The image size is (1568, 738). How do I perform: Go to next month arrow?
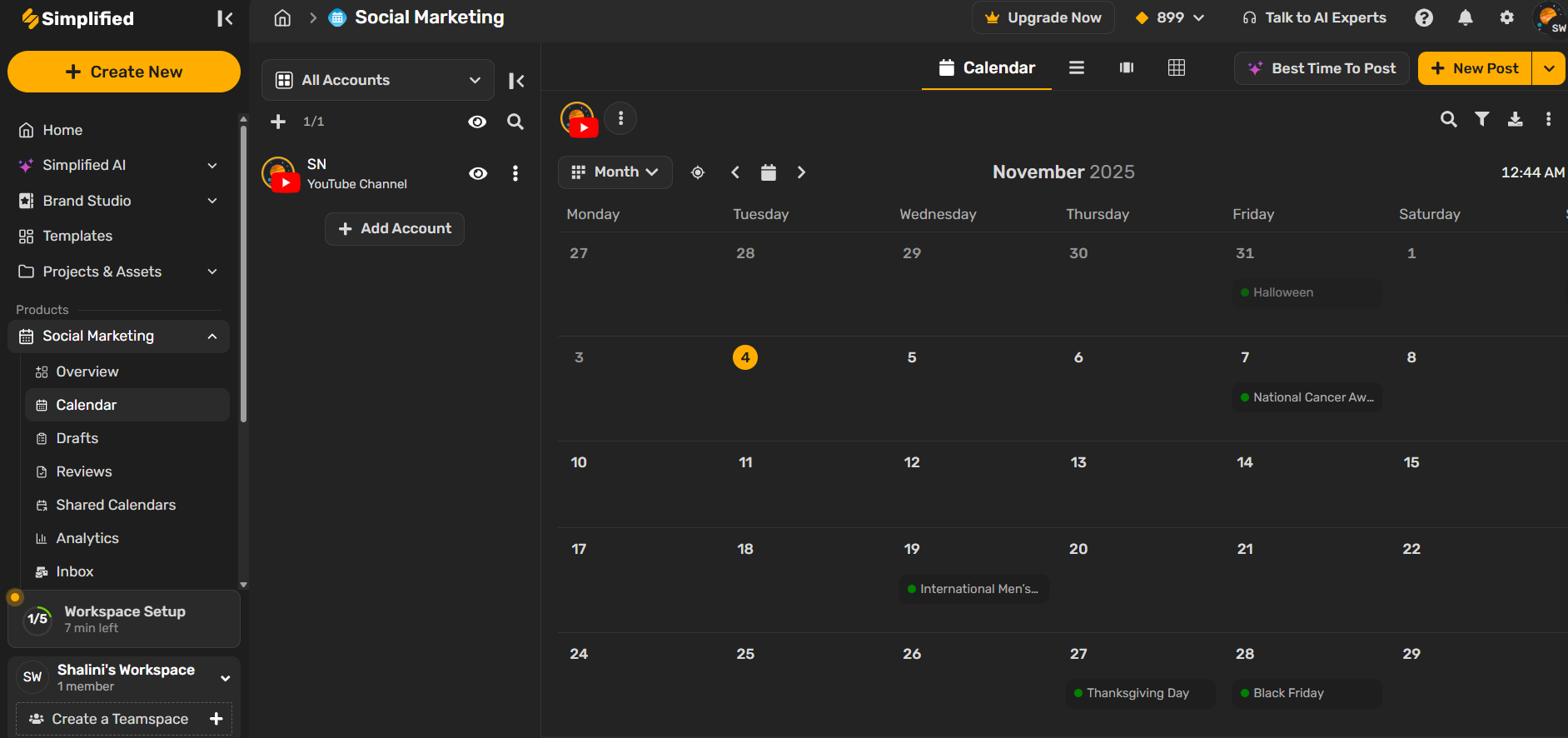click(801, 172)
